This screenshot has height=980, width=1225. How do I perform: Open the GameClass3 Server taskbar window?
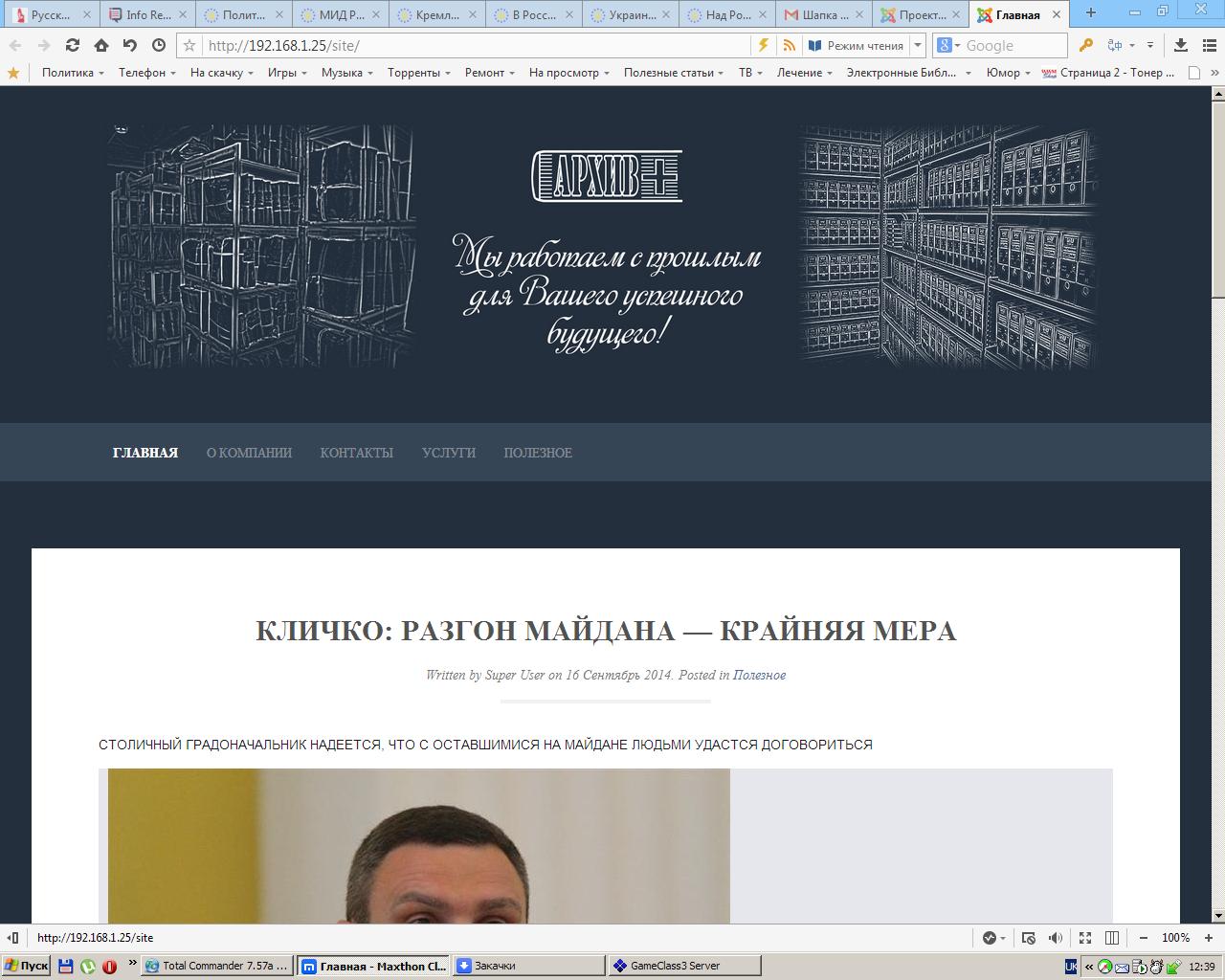[684, 966]
